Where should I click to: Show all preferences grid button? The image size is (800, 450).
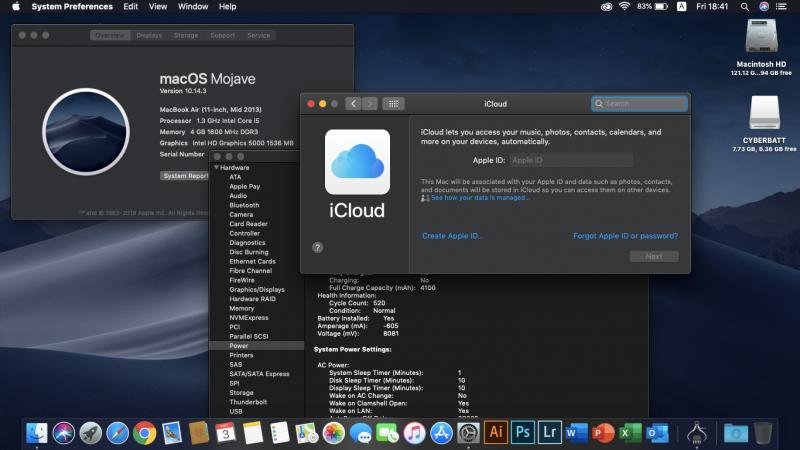click(393, 104)
